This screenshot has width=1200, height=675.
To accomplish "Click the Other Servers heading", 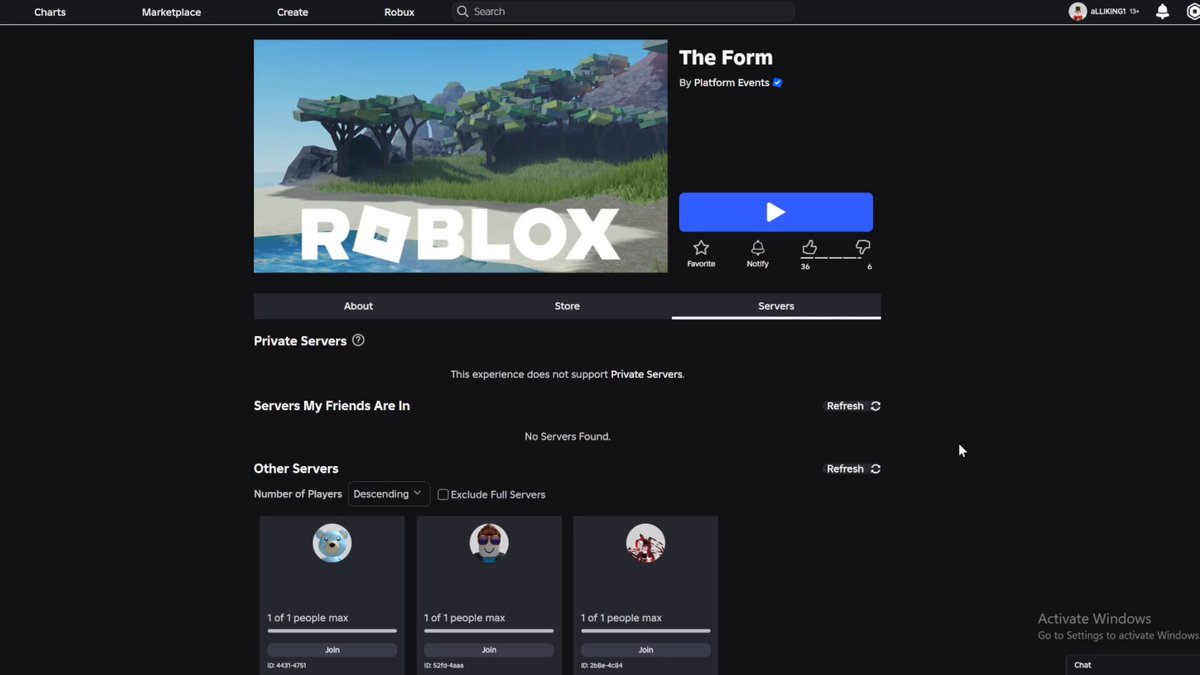I will point(296,469).
